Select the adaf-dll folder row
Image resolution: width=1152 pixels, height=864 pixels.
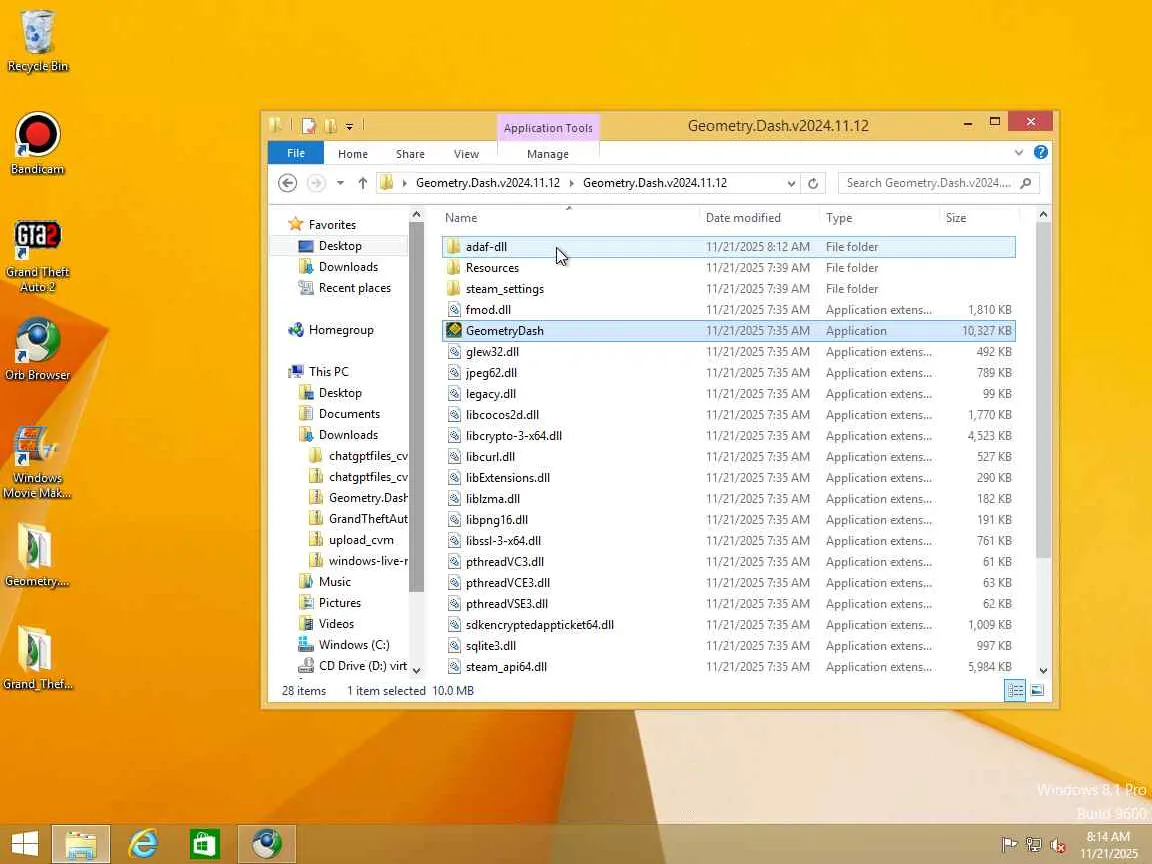(x=728, y=247)
